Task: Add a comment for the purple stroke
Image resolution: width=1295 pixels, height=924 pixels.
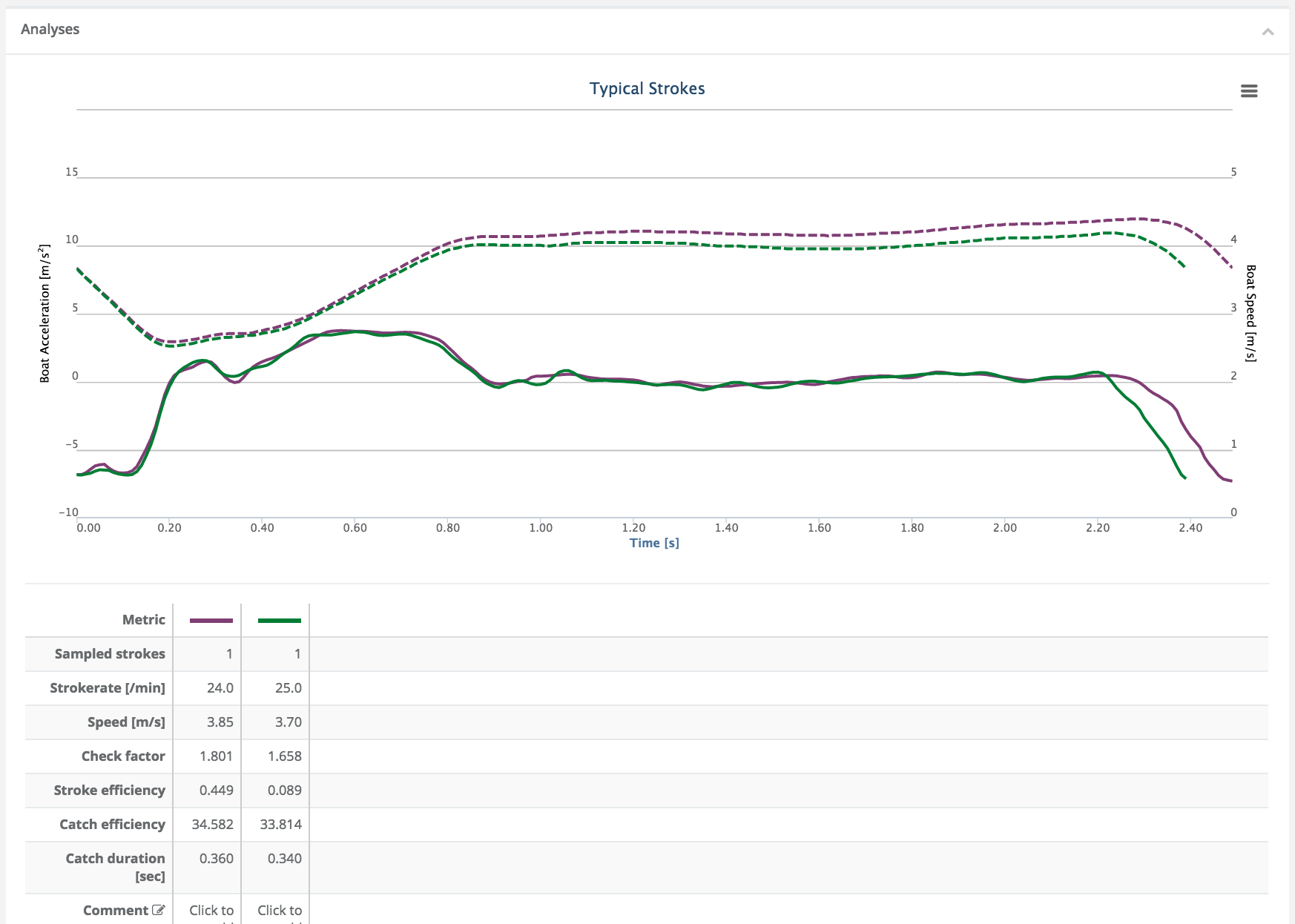Action: [211, 911]
